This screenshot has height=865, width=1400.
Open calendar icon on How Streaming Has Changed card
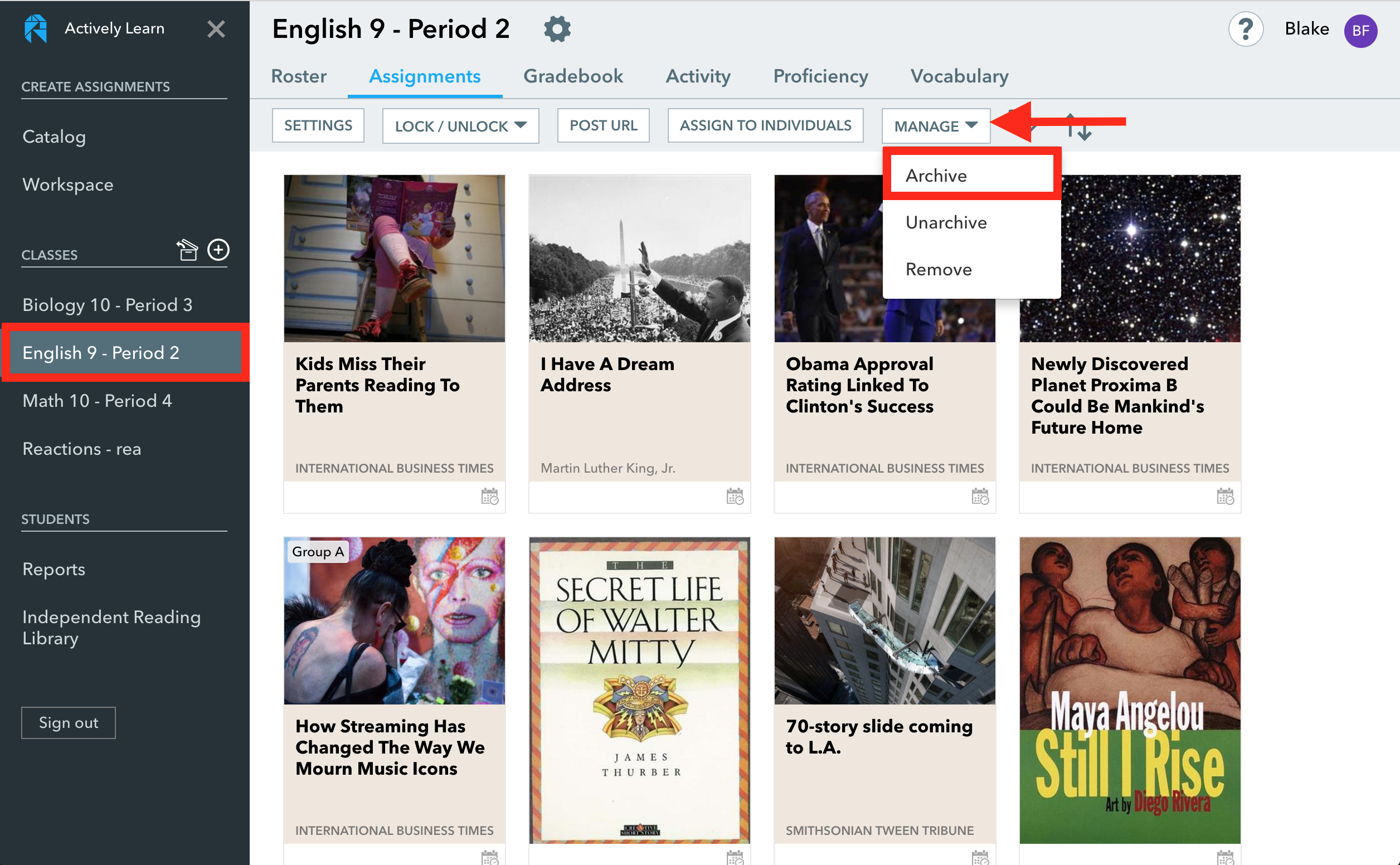coord(489,857)
